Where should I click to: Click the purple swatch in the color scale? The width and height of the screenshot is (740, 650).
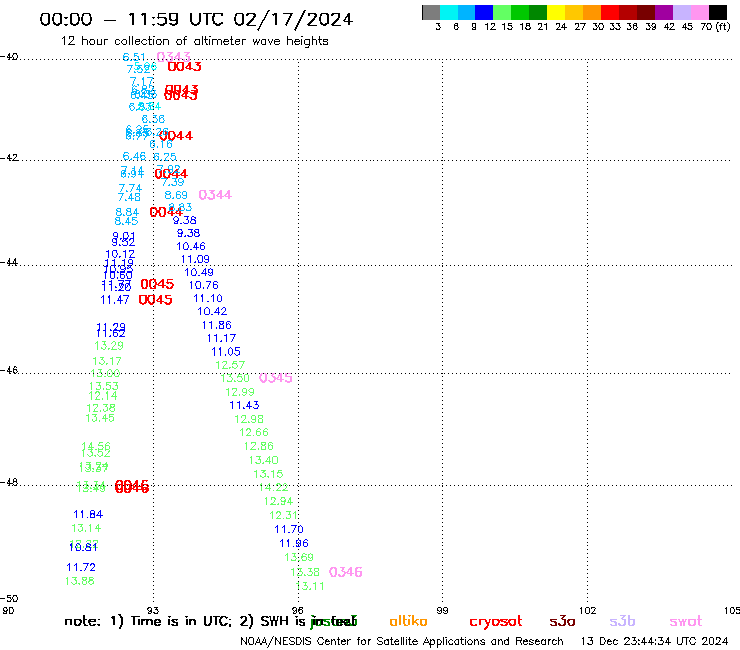click(664, 12)
